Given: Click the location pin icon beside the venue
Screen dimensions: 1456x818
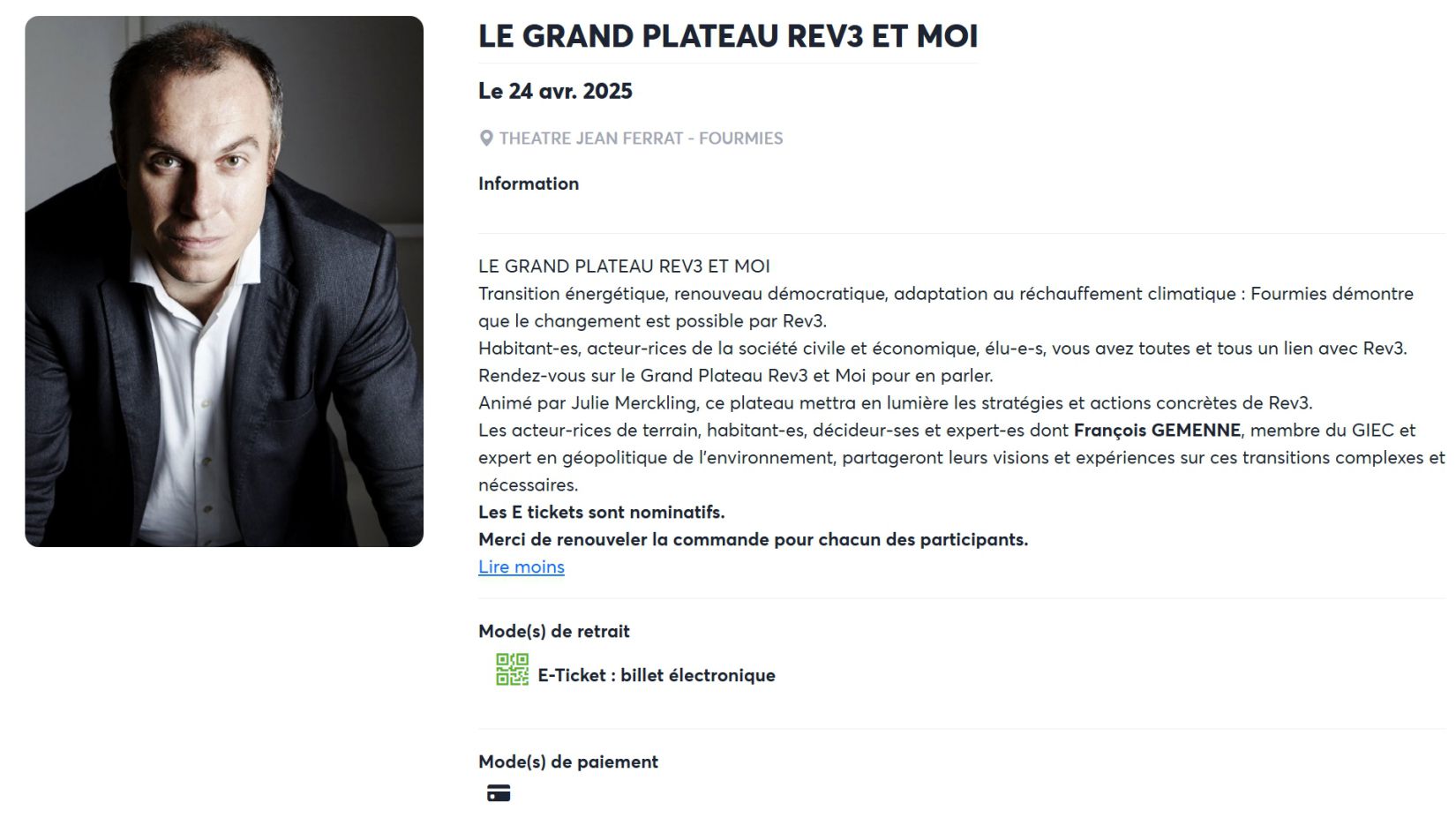Looking at the screenshot, I should 485,139.
